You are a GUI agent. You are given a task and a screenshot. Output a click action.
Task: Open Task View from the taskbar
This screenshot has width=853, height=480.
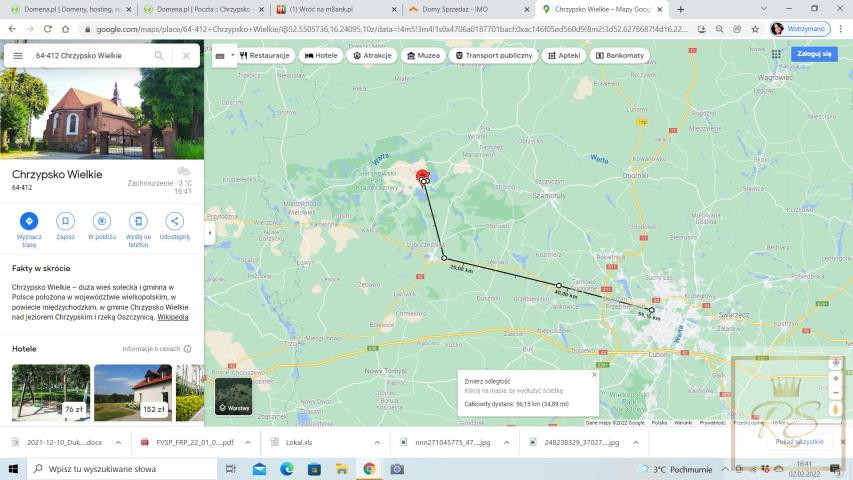pyautogui.click(x=231, y=469)
